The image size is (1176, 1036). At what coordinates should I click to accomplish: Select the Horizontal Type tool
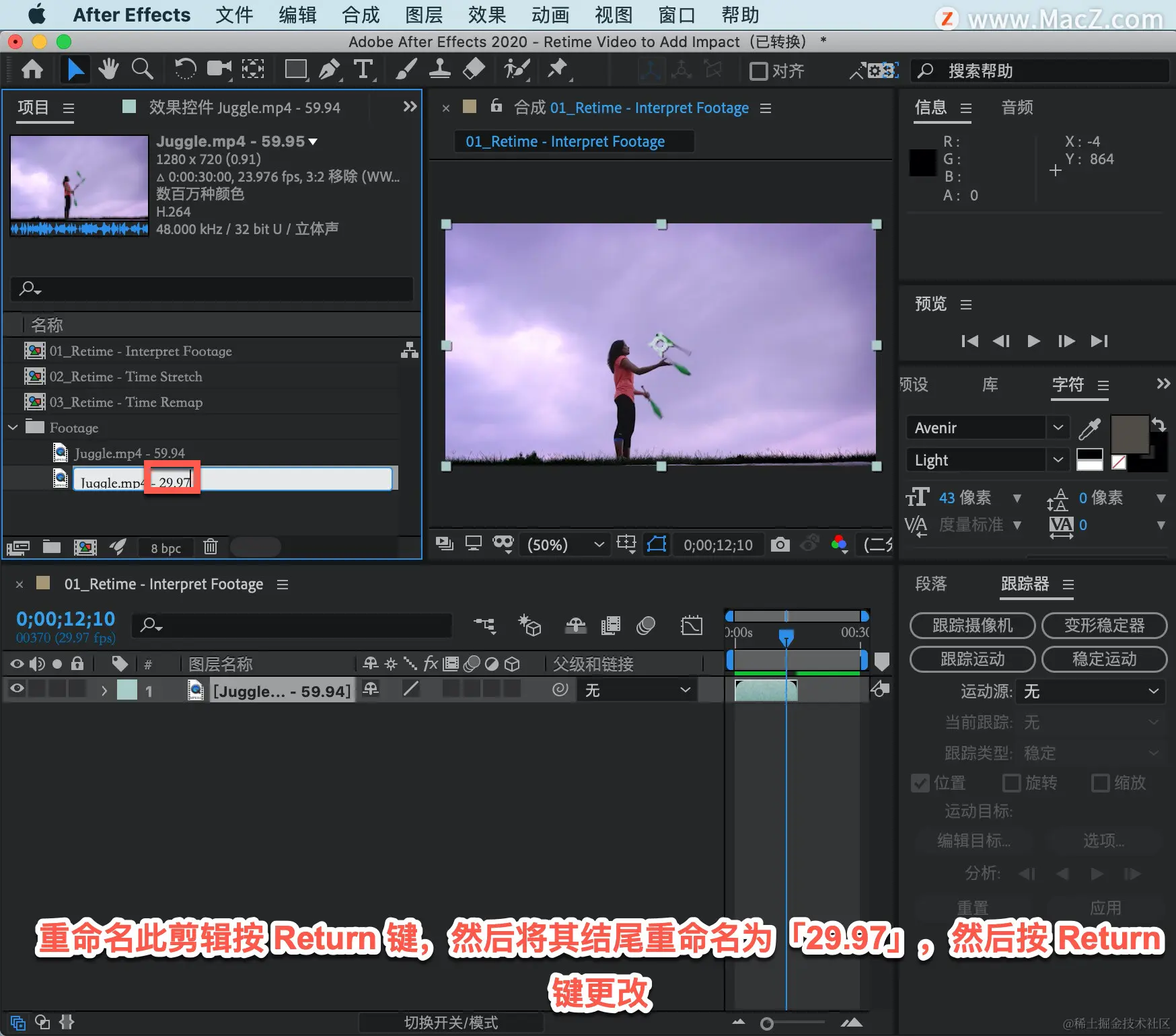click(363, 69)
